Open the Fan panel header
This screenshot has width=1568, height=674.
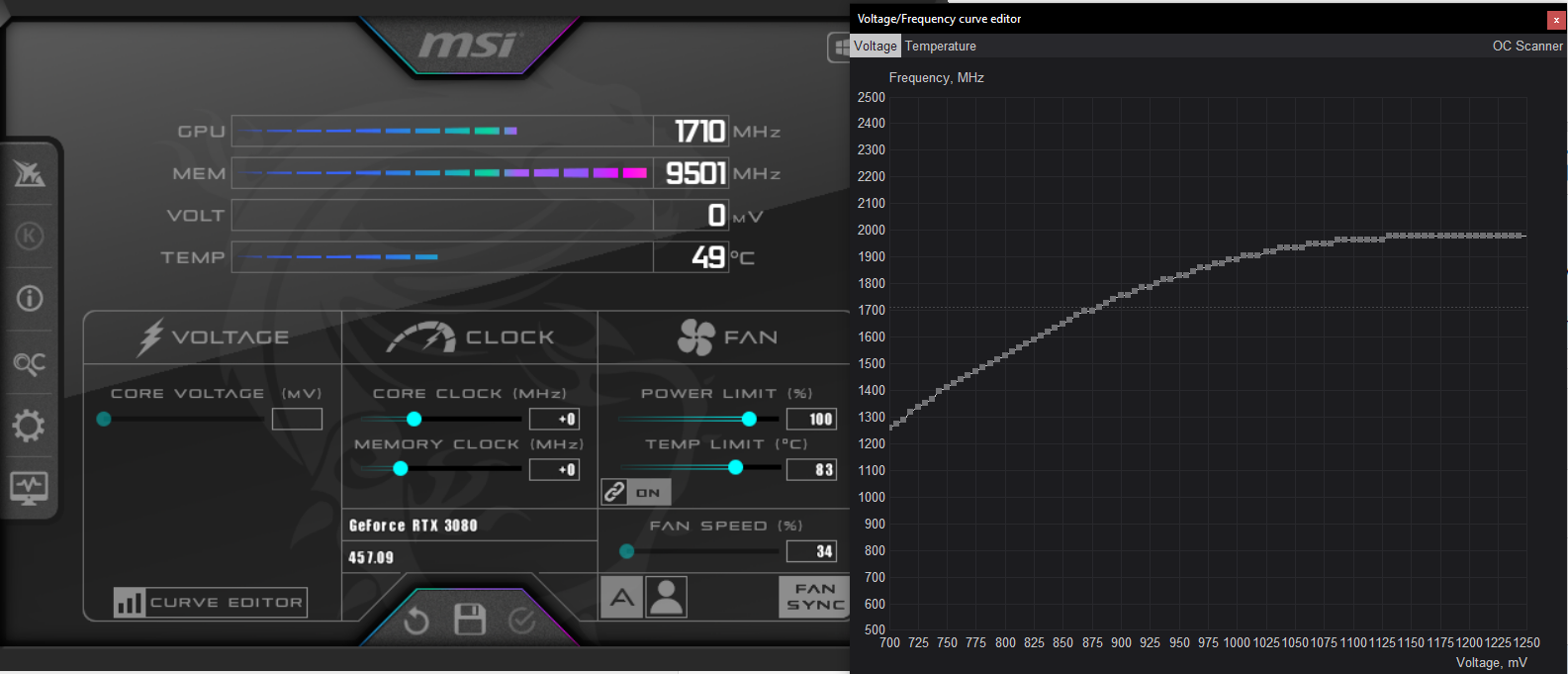pyautogui.click(x=727, y=337)
